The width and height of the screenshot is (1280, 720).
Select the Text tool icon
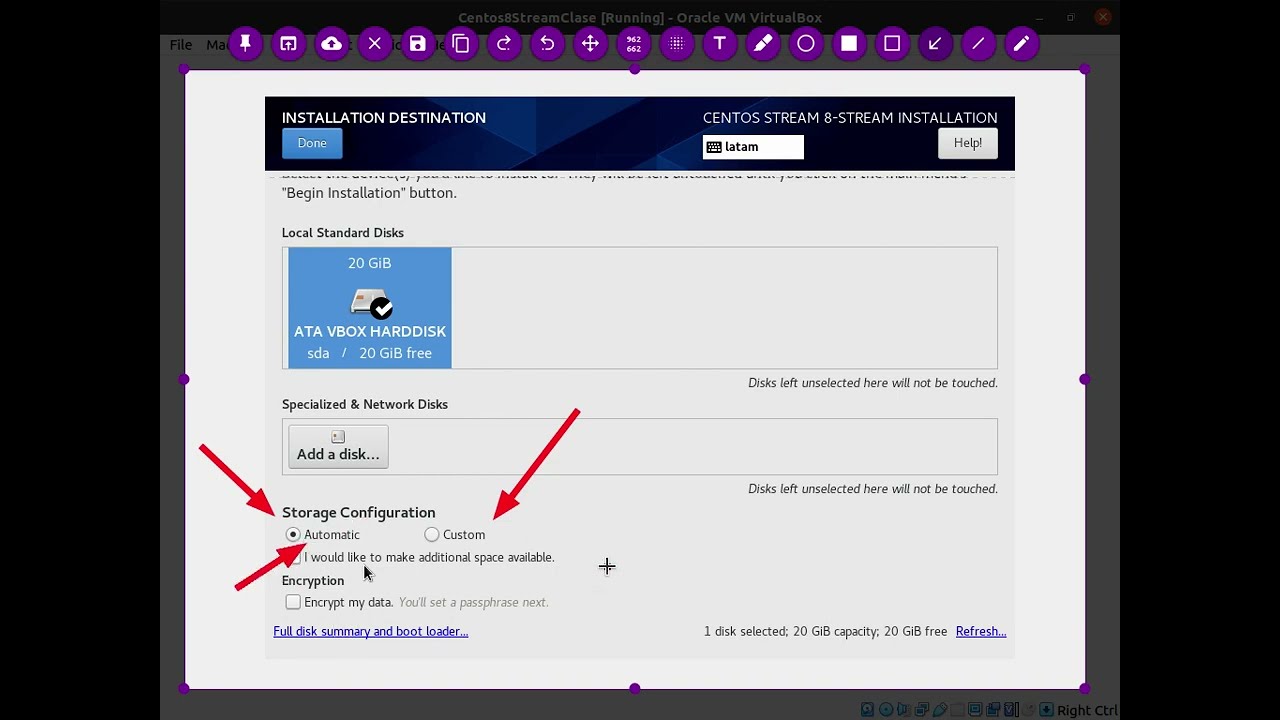tap(719, 44)
